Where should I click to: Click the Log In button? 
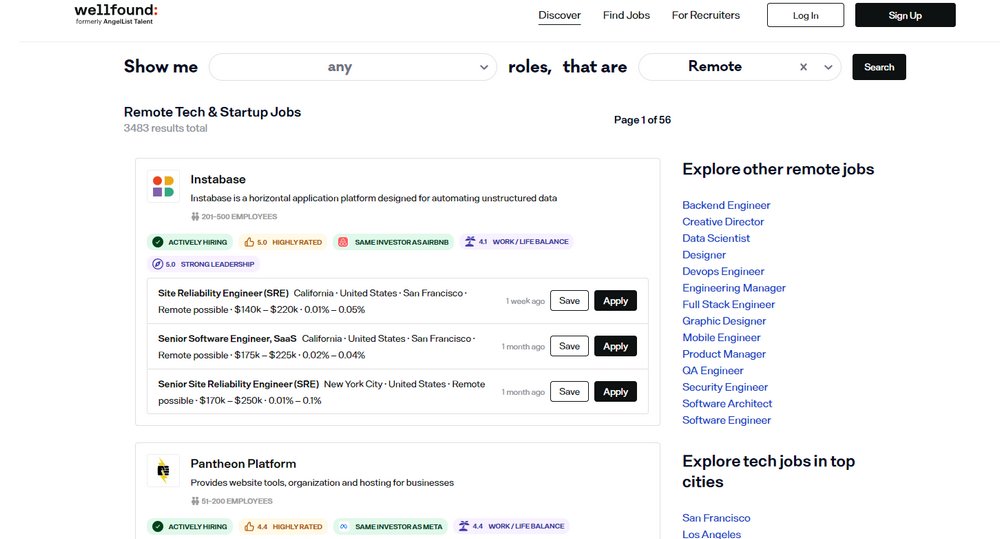click(805, 15)
